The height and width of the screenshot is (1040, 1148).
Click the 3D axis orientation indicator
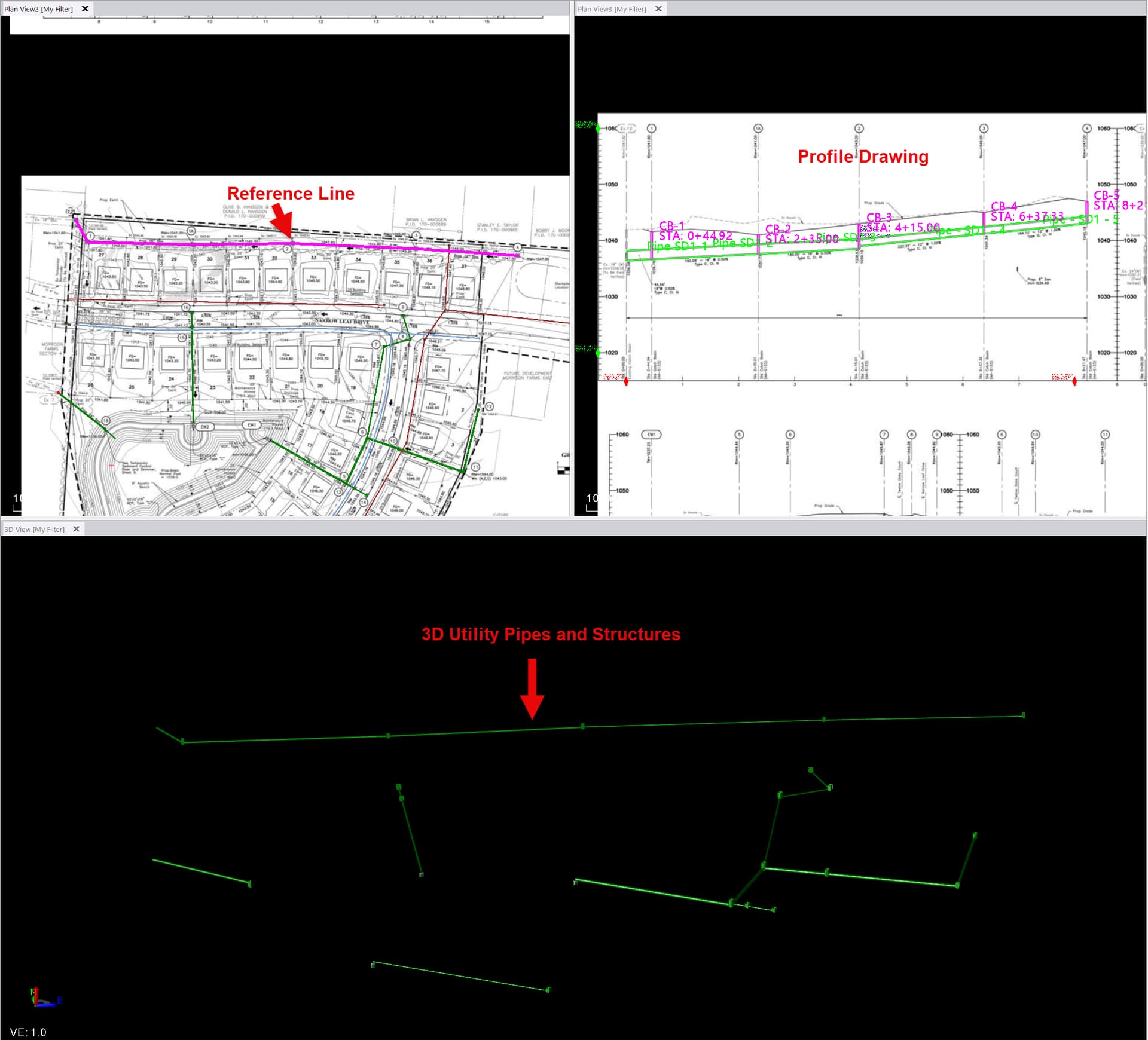point(42,999)
